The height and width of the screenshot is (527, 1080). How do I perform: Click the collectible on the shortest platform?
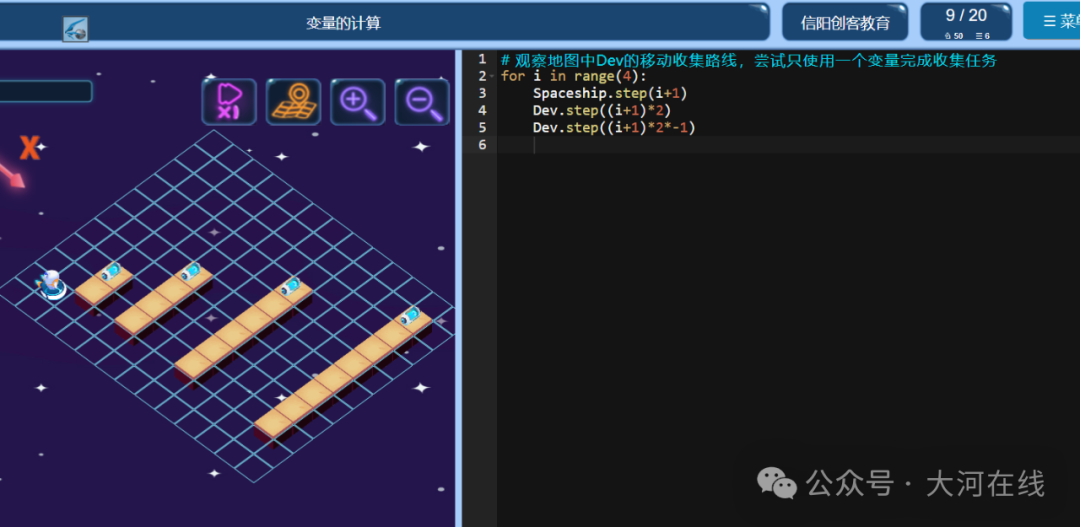pos(111,271)
